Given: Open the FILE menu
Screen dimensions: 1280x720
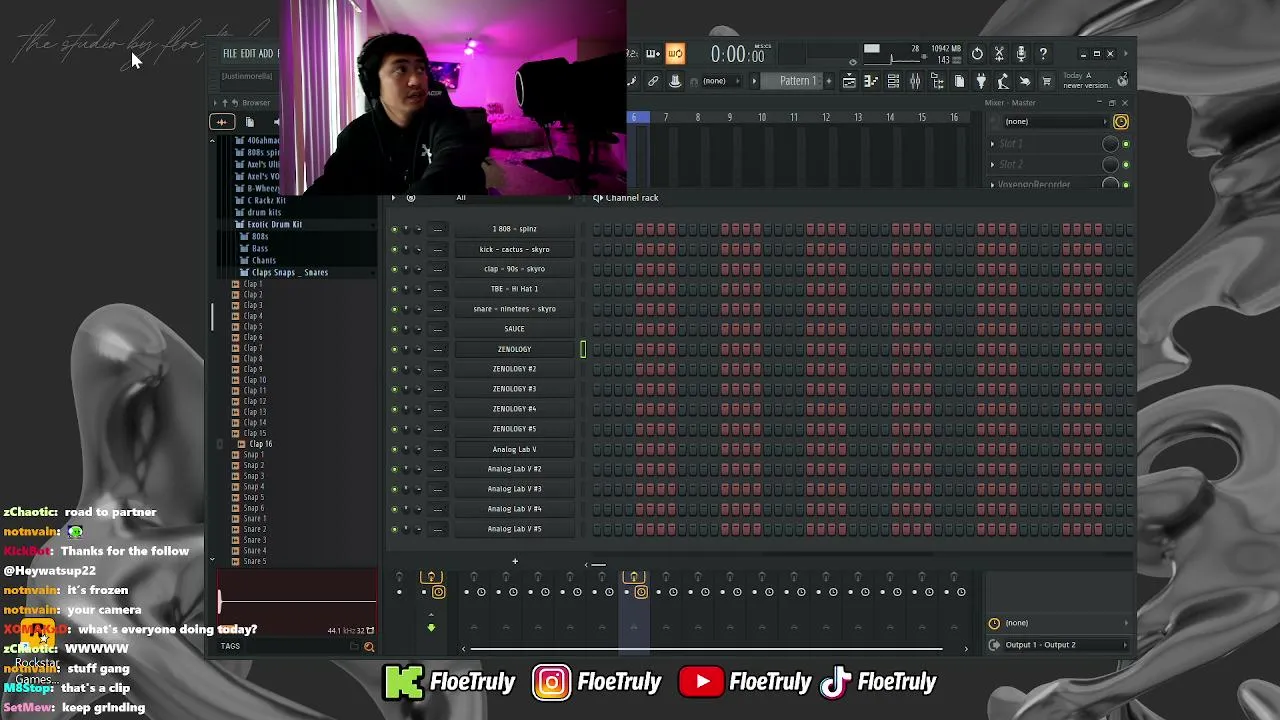Looking at the screenshot, I should click(230, 54).
